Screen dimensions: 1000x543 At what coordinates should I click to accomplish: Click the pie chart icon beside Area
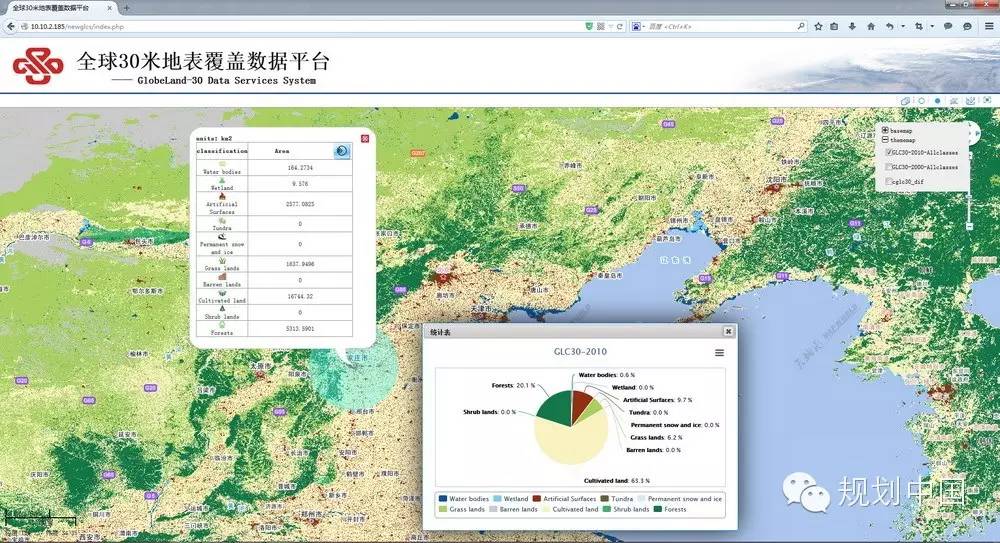[342, 151]
